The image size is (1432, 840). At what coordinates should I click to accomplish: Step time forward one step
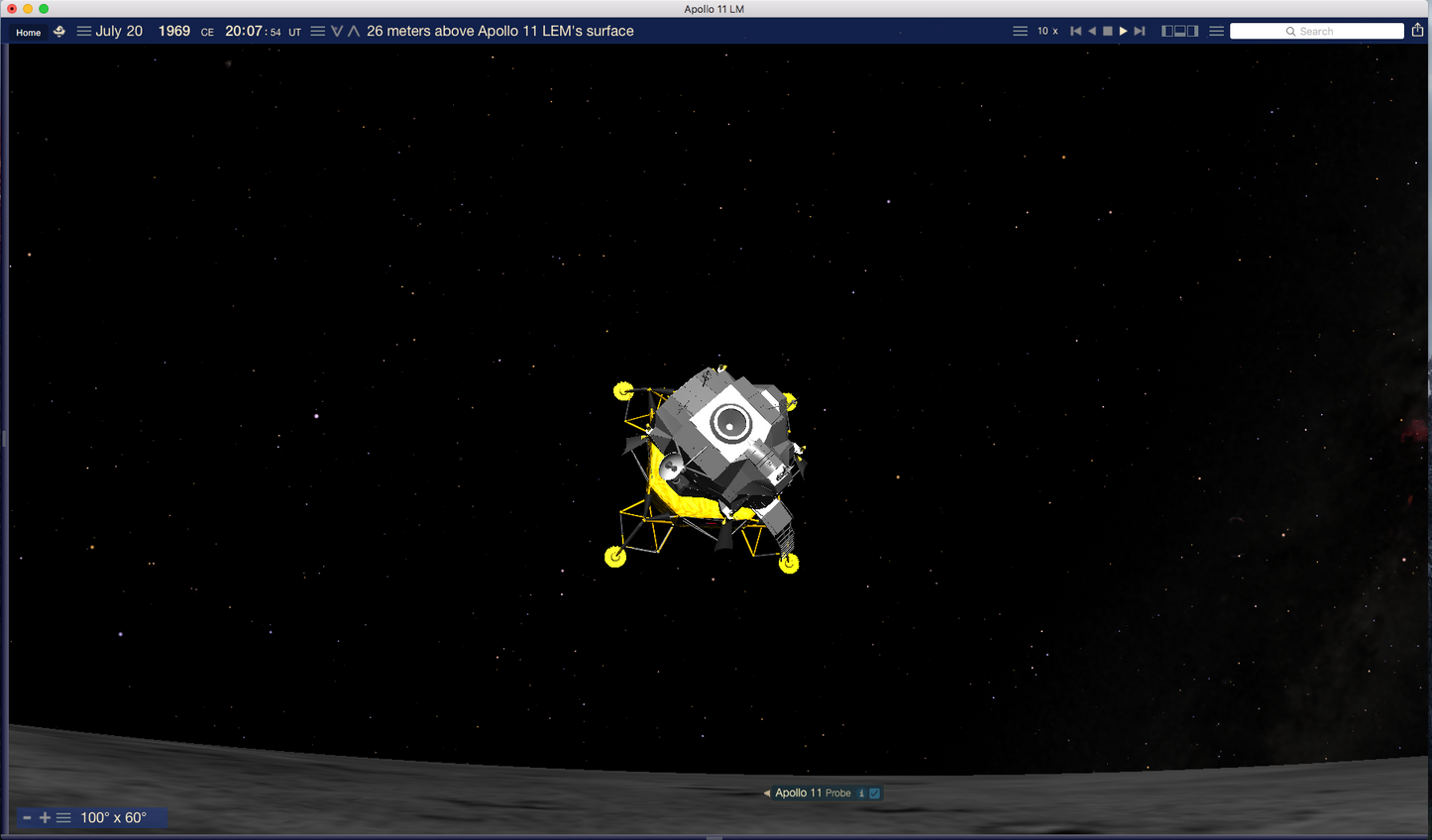click(x=1140, y=32)
